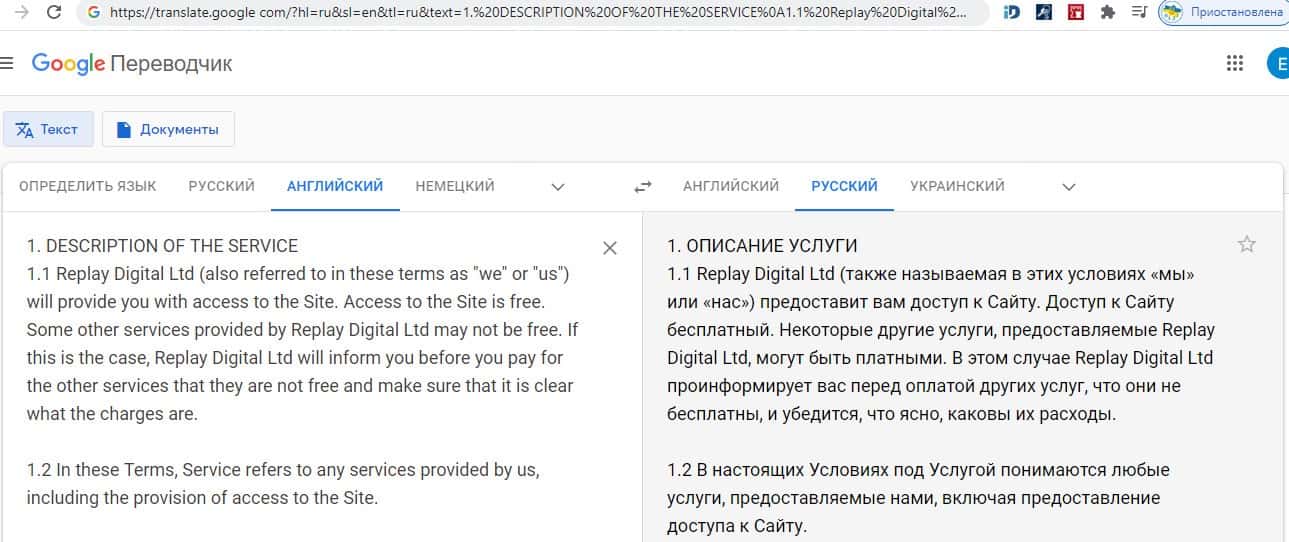Click the Google site info icon
The width and height of the screenshot is (1289, 542).
95,14
